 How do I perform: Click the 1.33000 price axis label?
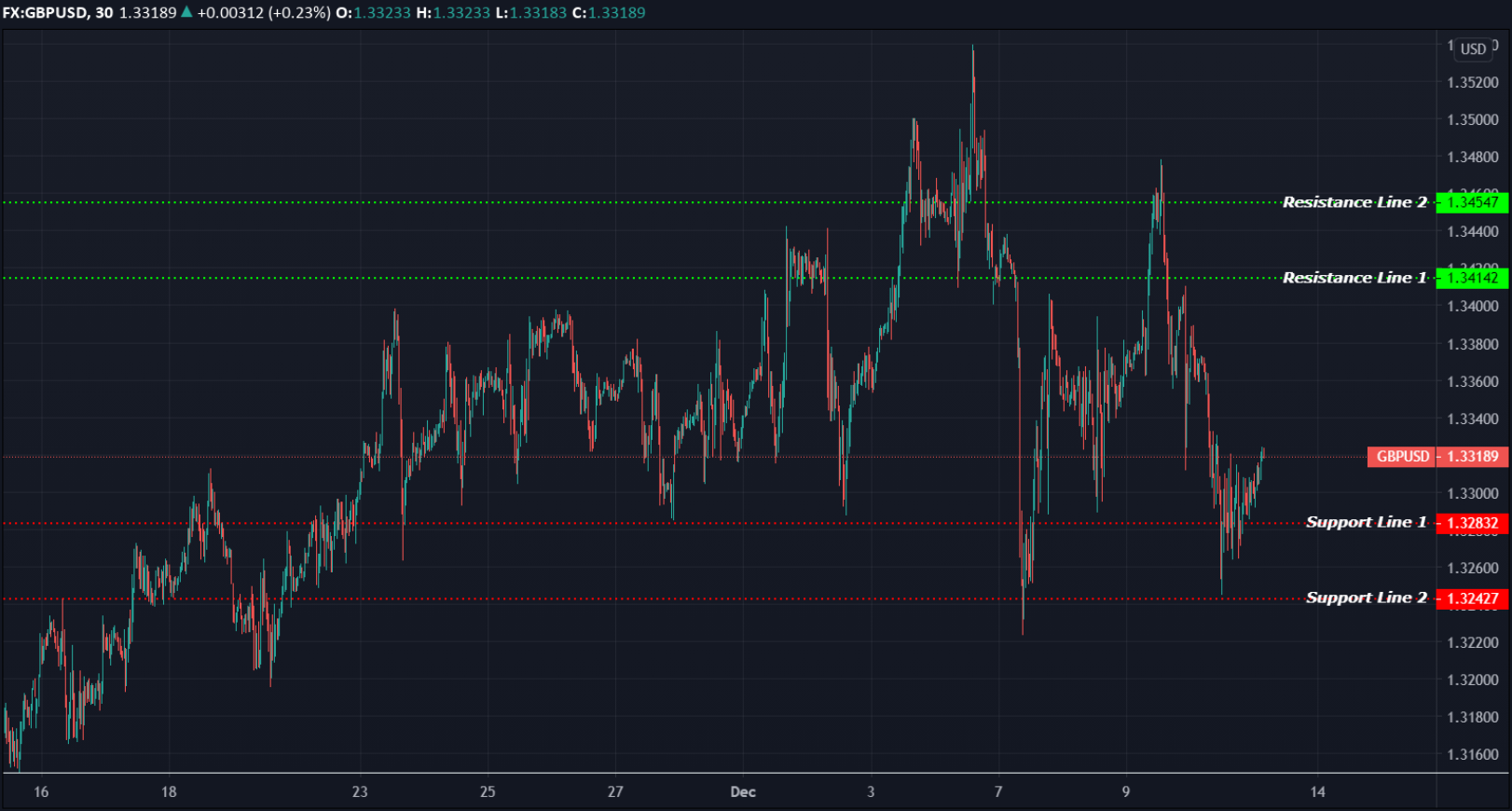point(1473,493)
